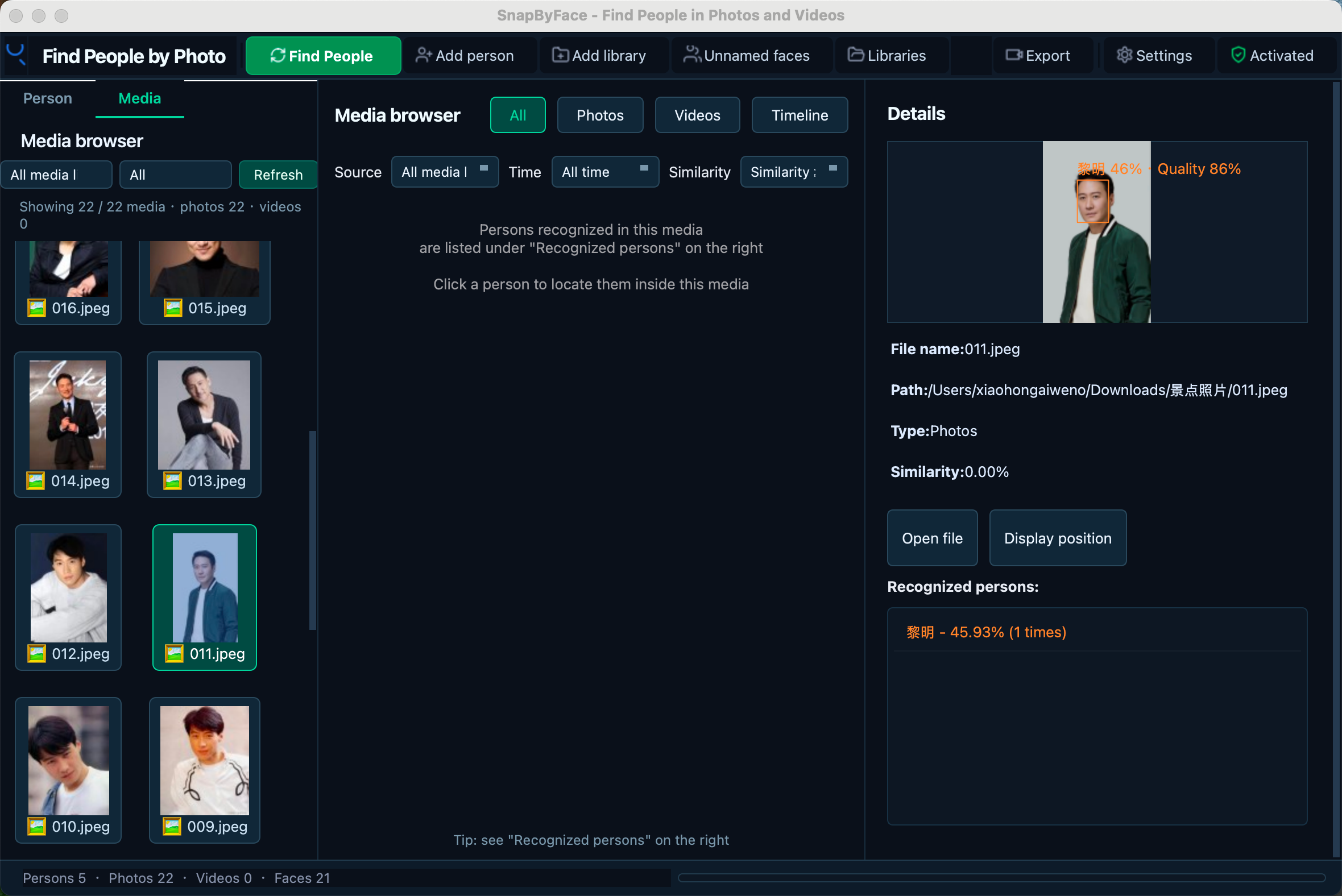Image resolution: width=1342 pixels, height=896 pixels.
Task: Click the Faces 21 status entry
Action: 302,878
